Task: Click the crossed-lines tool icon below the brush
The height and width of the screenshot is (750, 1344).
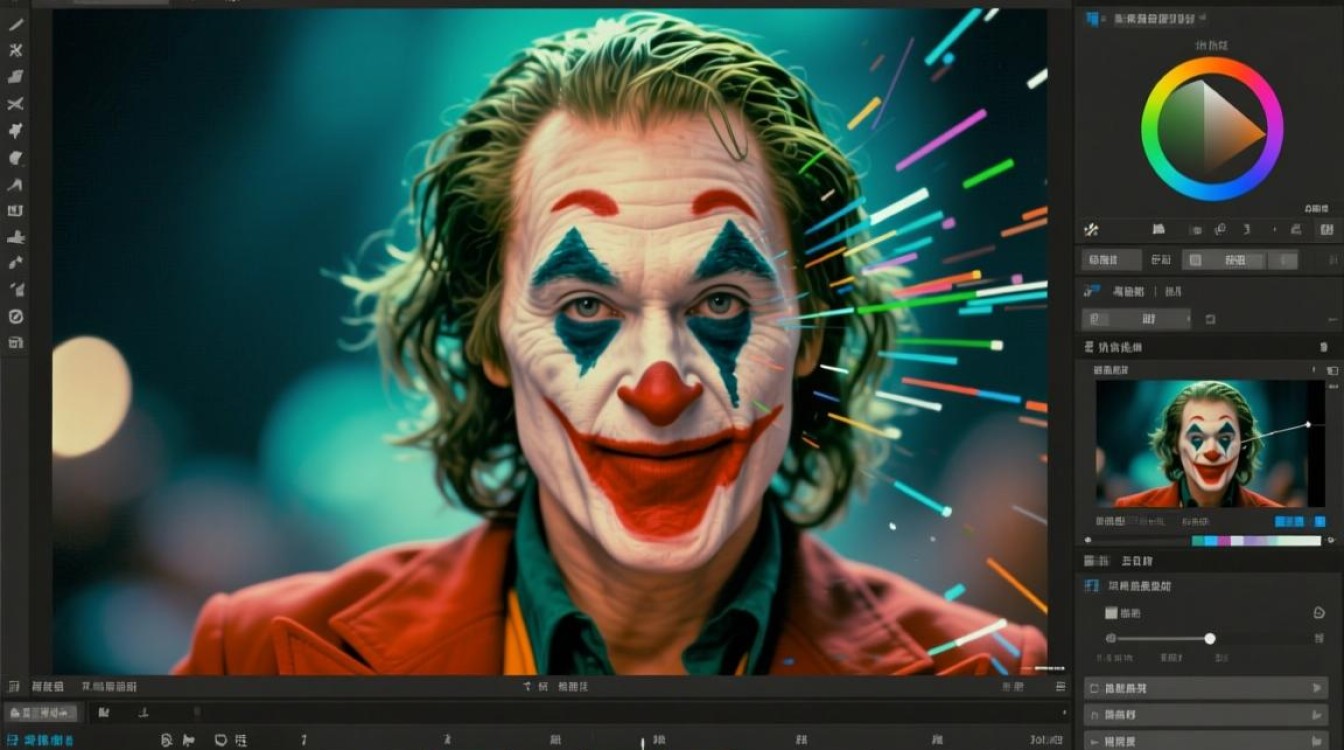Action: (x=16, y=51)
